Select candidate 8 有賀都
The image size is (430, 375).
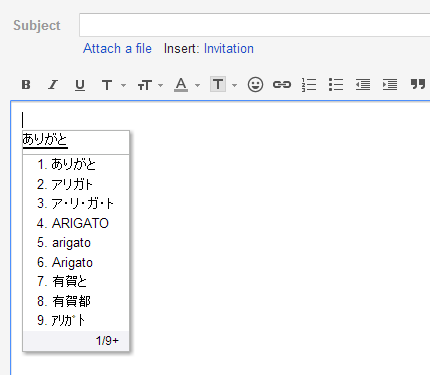click(x=76, y=301)
